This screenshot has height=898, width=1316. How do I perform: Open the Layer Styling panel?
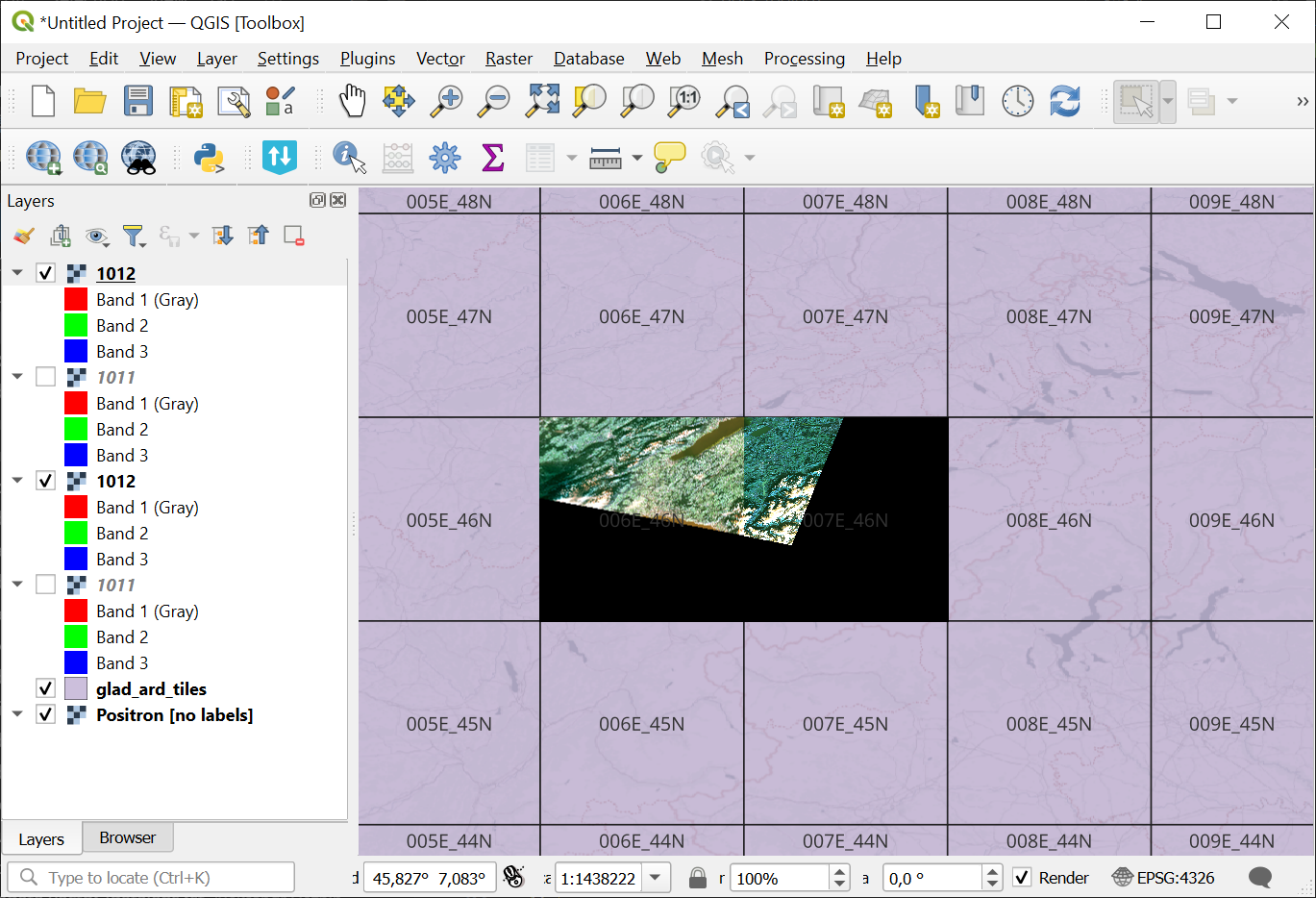pos(24,236)
